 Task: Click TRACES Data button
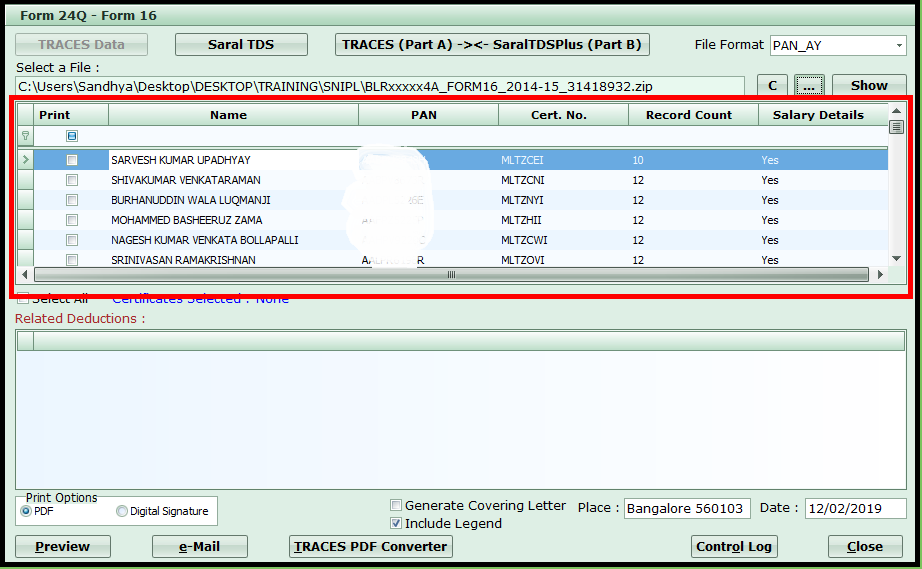coord(81,45)
